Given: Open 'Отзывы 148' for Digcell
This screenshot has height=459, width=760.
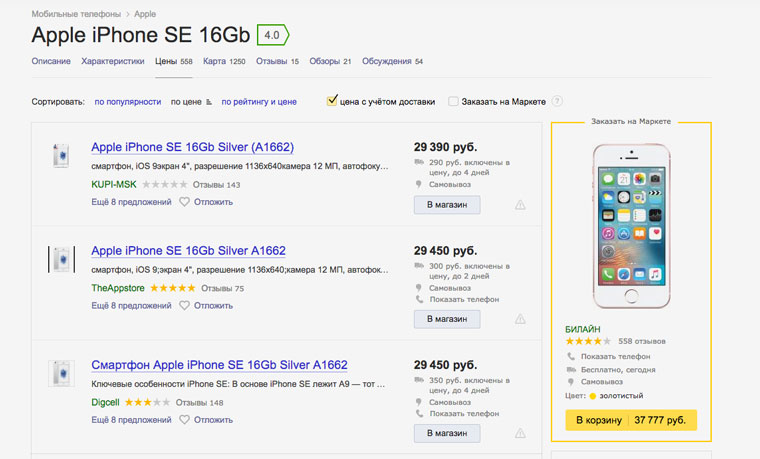Looking at the screenshot, I should [200, 403].
